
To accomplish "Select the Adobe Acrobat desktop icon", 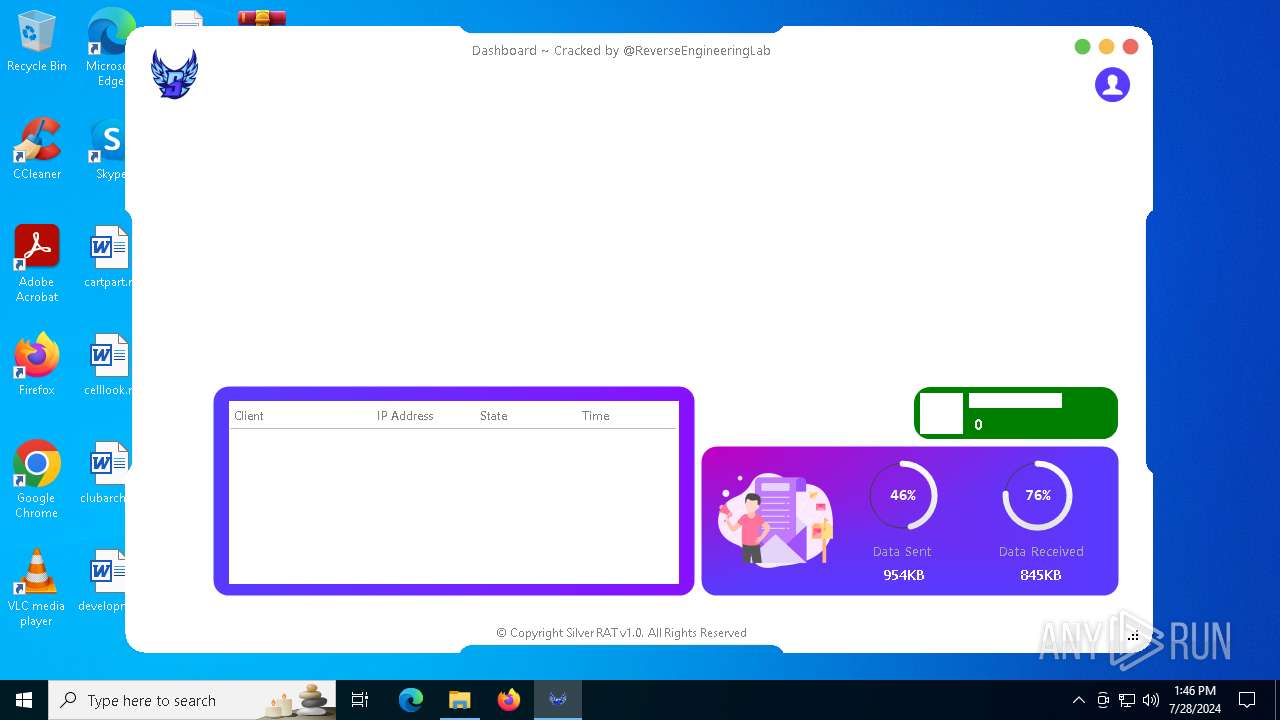I will pyautogui.click(x=37, y=263).
